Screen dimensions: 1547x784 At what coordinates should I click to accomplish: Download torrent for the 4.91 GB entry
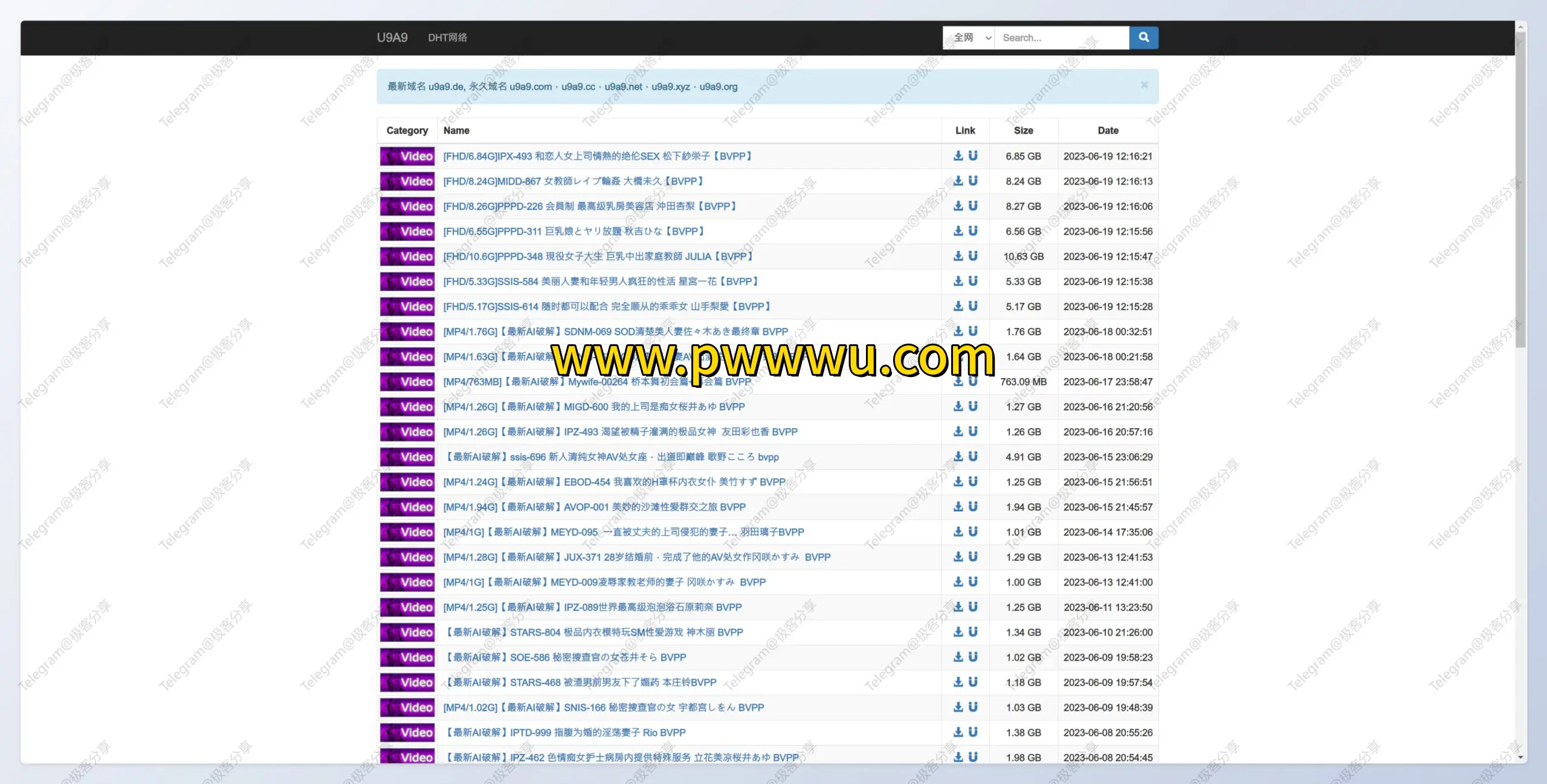tap(958, 457)
